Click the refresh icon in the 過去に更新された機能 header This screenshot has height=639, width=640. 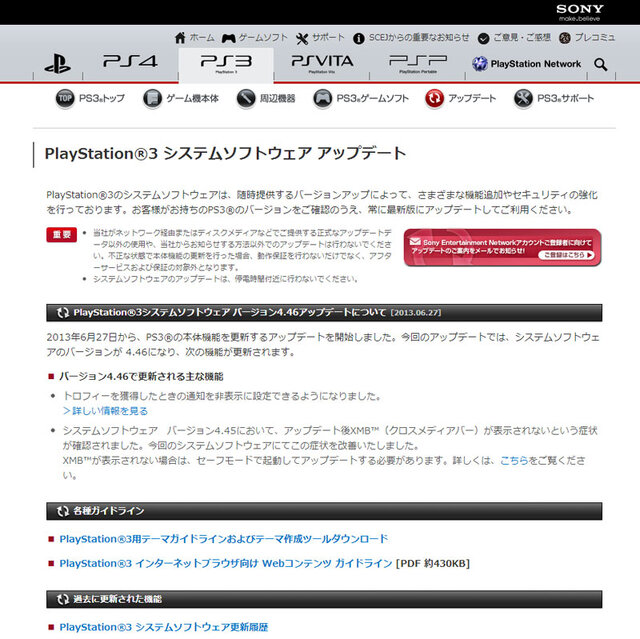point(63,599)
